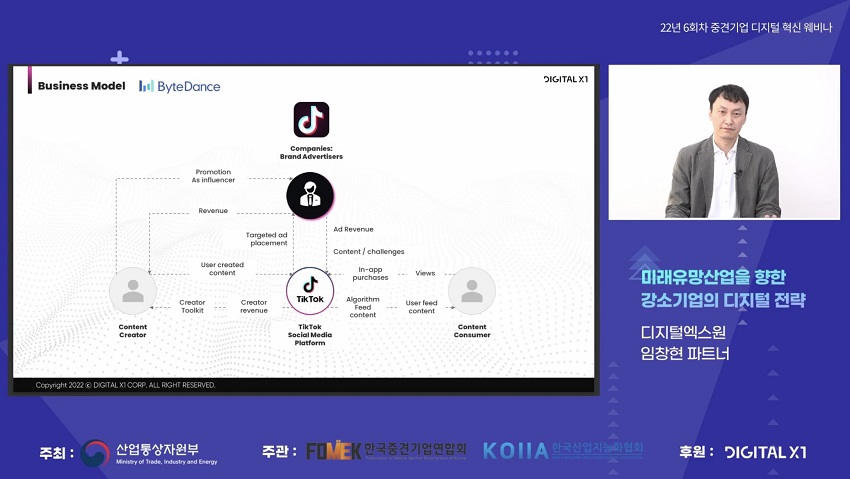Click the 'Creator Toolkit' label
Screen dimensions: 850x479
click(x=192, y=306)
